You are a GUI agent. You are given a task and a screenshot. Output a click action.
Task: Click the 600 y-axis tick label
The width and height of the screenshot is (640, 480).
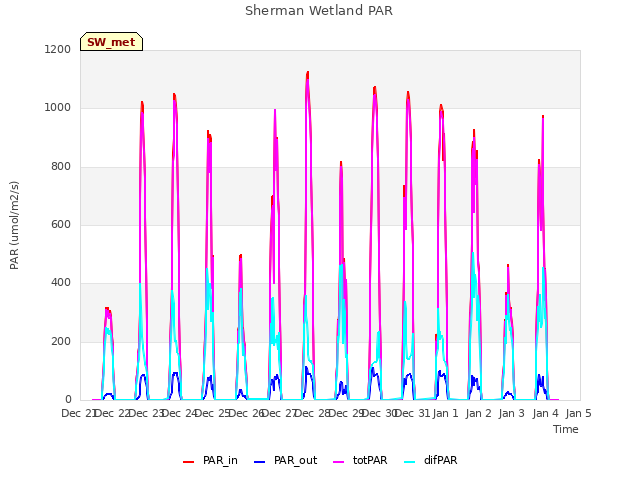tap(61, 224)
